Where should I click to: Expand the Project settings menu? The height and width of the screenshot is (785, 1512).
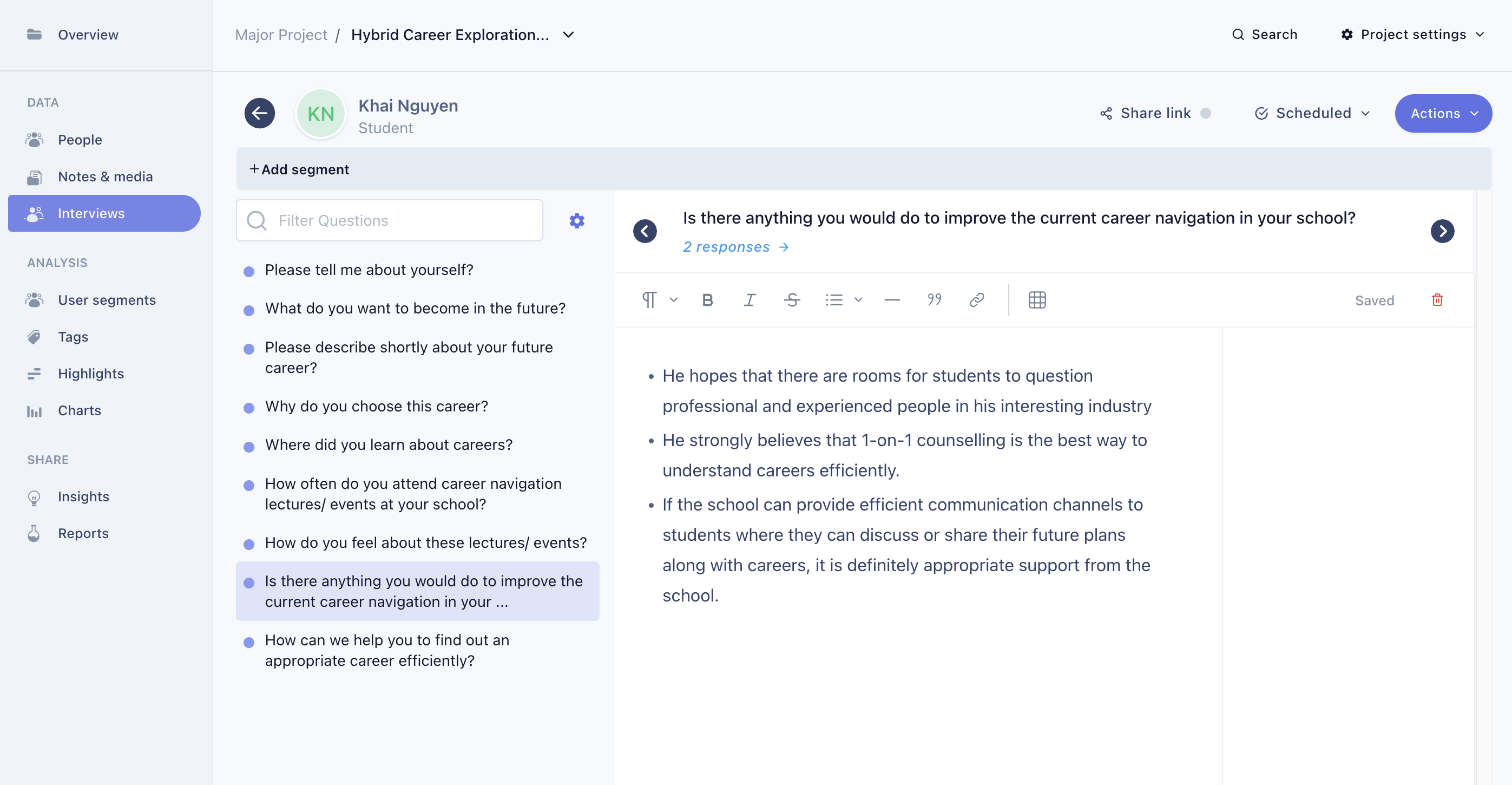(x=1412, y=35)
